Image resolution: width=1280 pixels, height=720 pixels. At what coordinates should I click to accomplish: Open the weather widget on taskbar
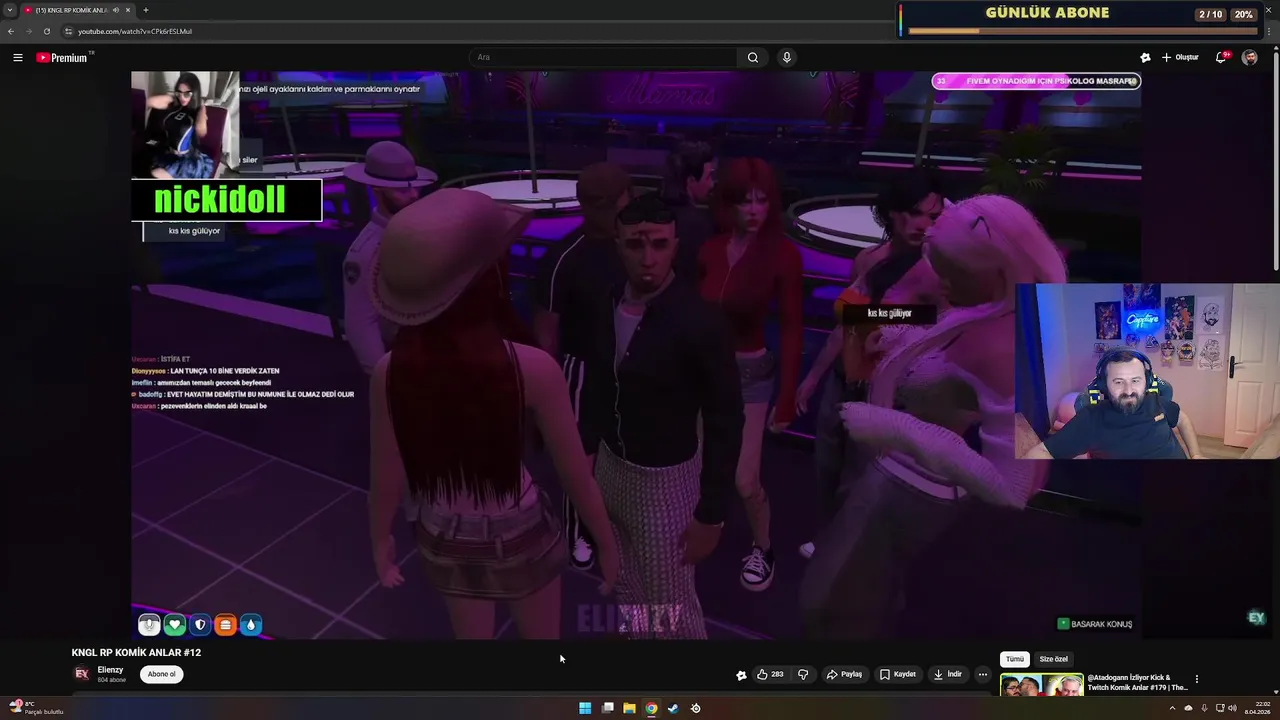[x=35, y=708]
